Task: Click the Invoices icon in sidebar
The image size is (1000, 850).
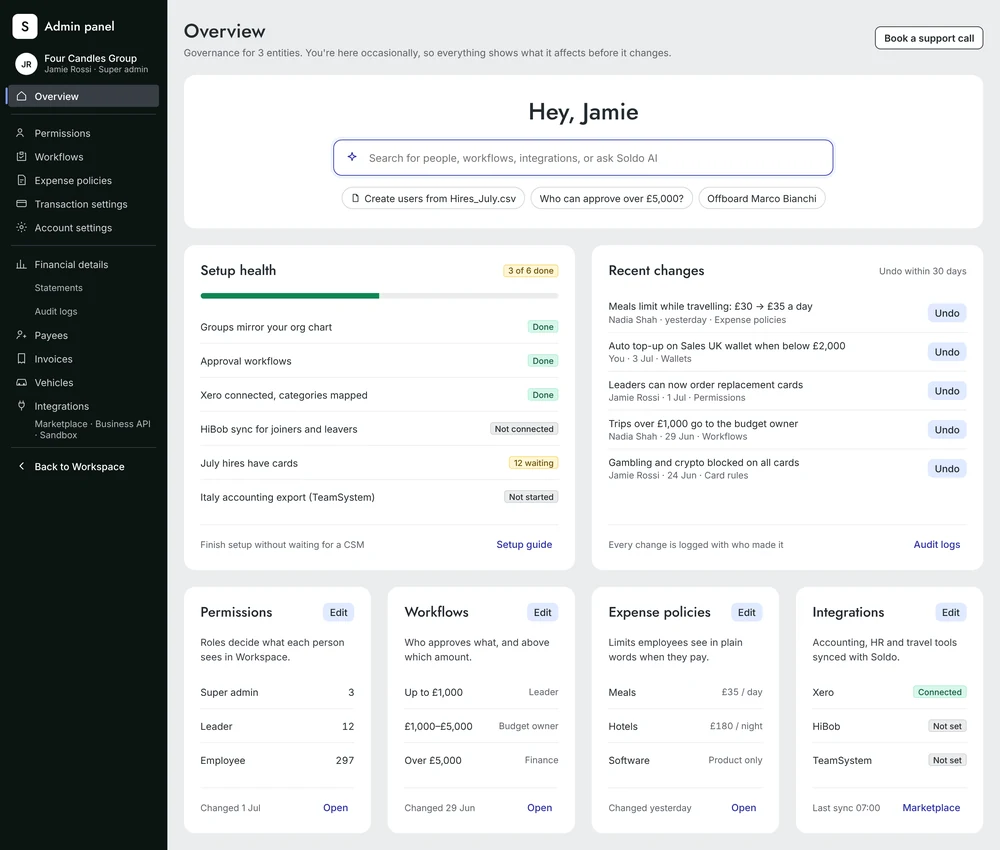Action: [21, 358]
